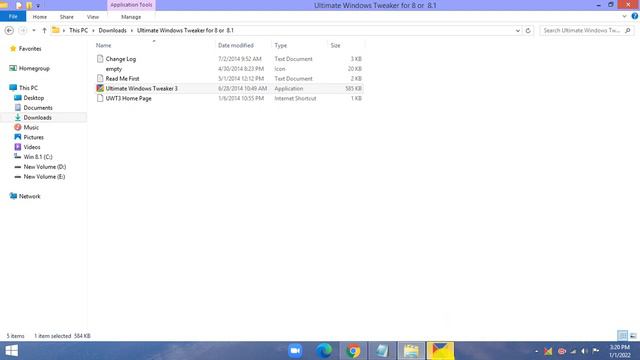Open Network in the navigation pane
The image size is (640, 360).
[x=29, y=196]
